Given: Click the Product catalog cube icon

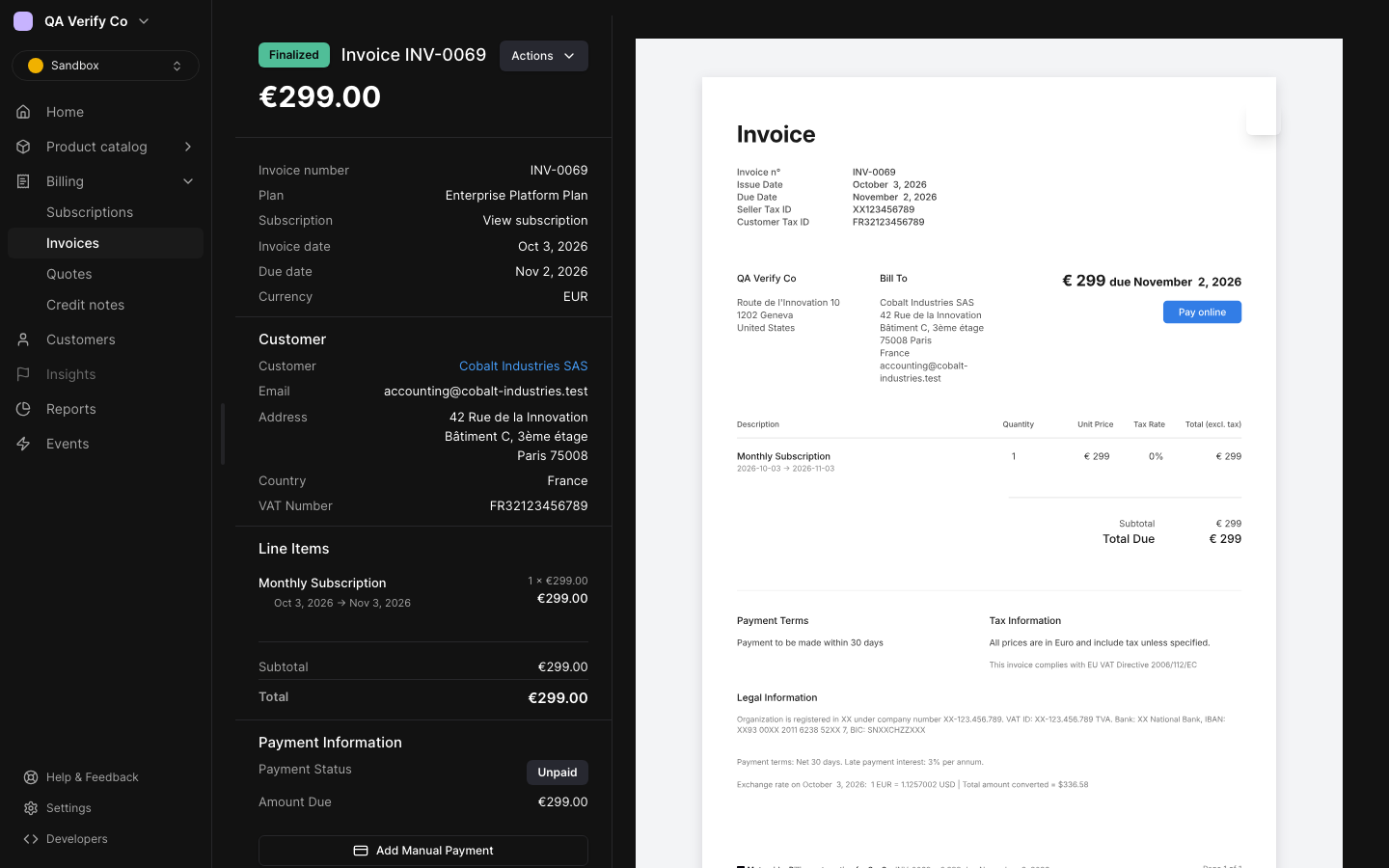Looking at the screenshot, I should tap(23, 147).
